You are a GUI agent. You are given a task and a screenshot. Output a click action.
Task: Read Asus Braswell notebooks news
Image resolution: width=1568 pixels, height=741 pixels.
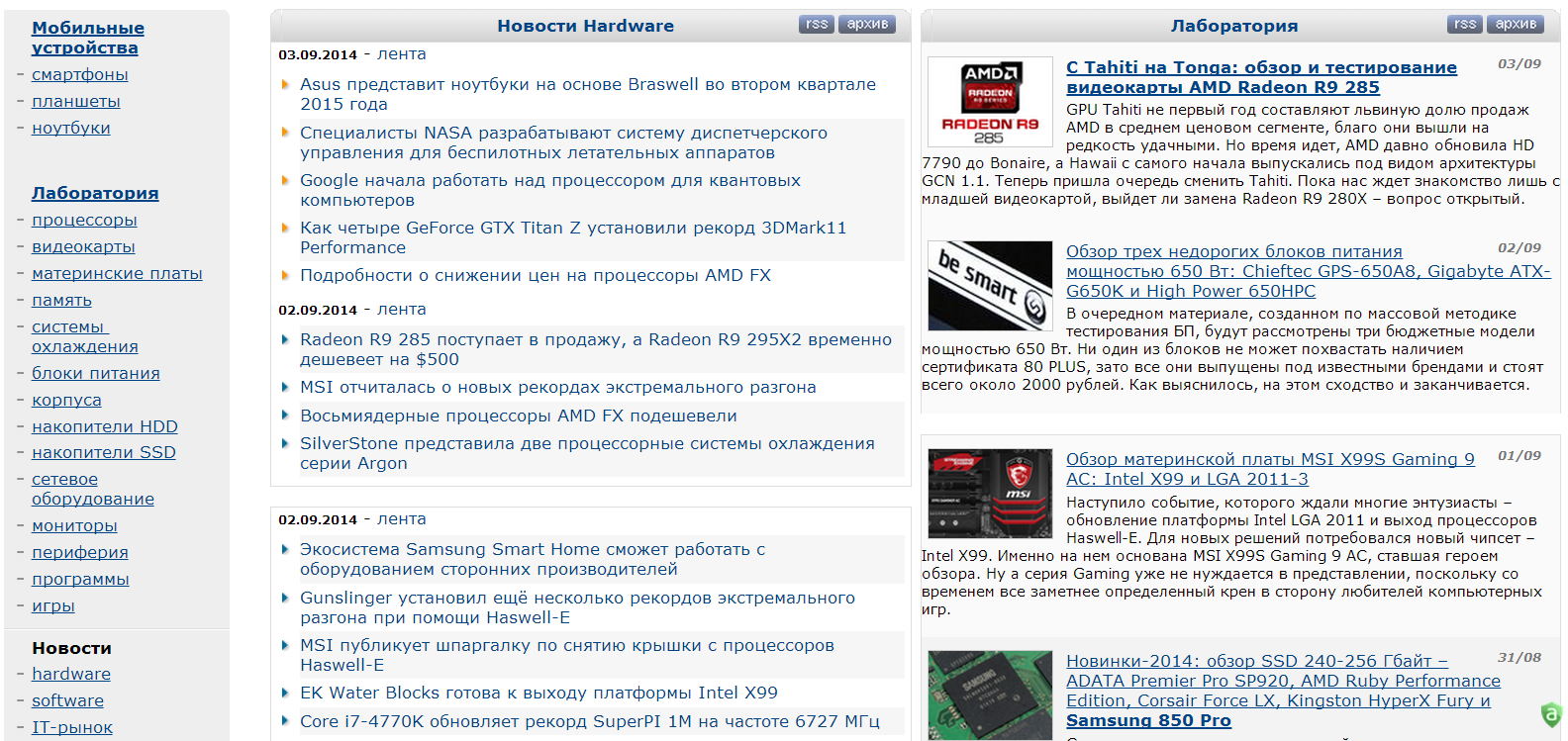click(x=588, y=94)
